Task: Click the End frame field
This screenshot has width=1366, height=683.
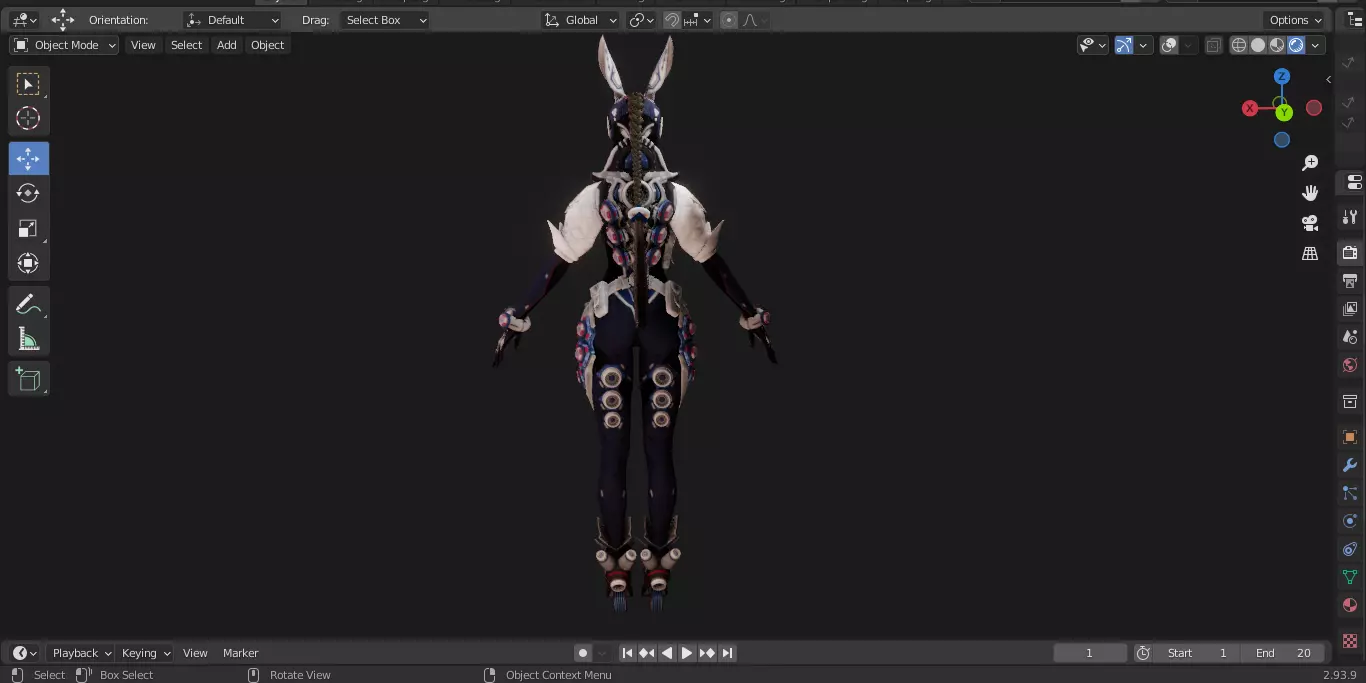Action: click(1283, 653)
